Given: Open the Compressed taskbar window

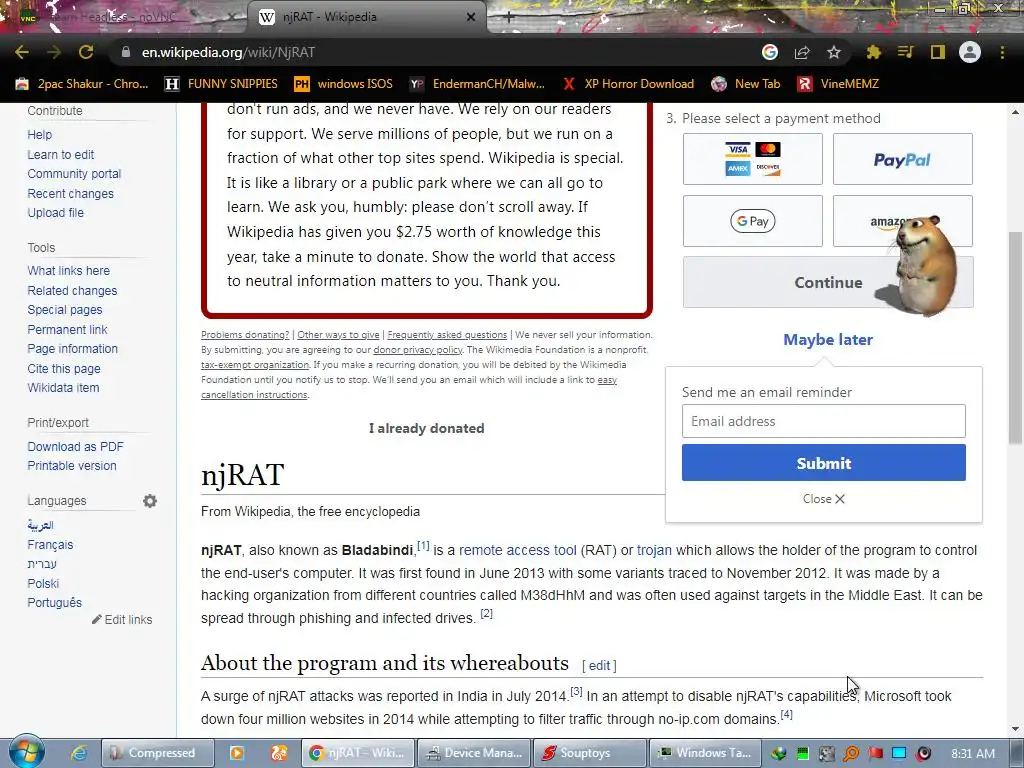Looking at the screenshot, I should coord(157,753).
